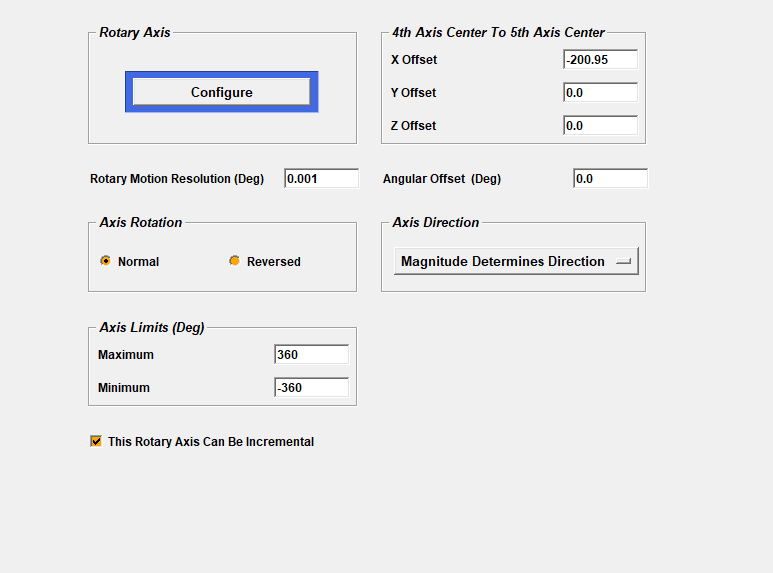Screen dimensions: 773x573
Task: Choose the Reversed axis rotation option
Action: point(235,261)
